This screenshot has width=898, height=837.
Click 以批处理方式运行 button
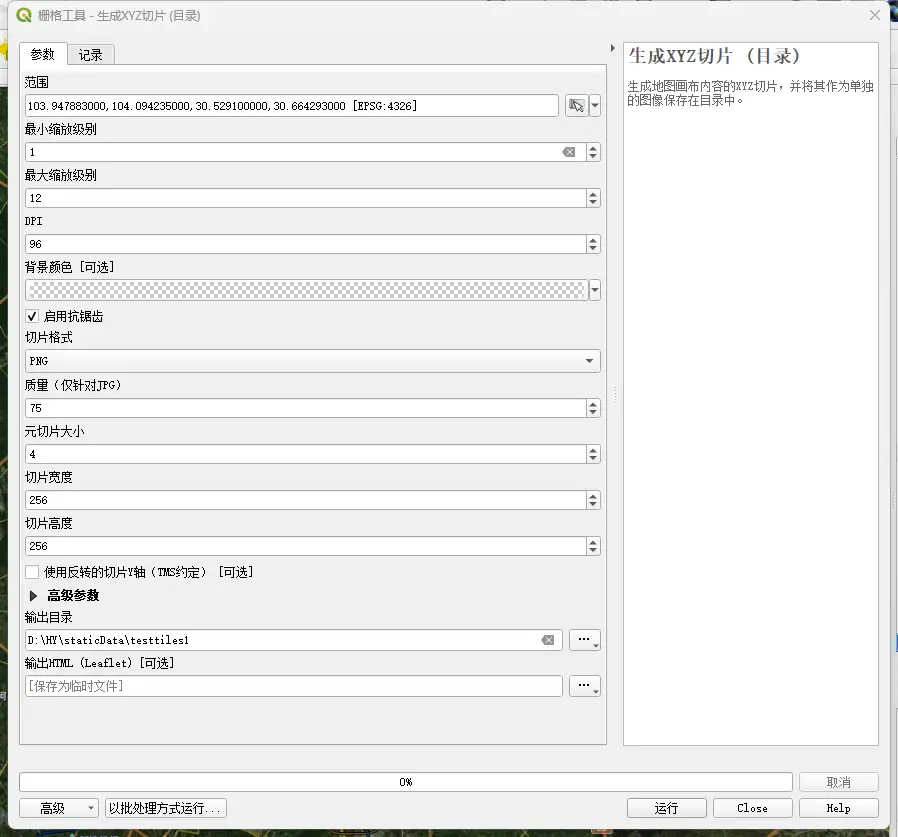(167, 808)
